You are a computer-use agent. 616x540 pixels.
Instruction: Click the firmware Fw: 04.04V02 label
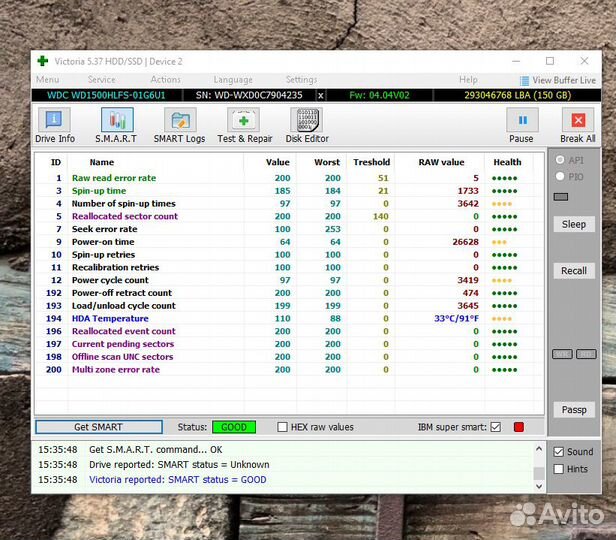[x=379, y=95]
